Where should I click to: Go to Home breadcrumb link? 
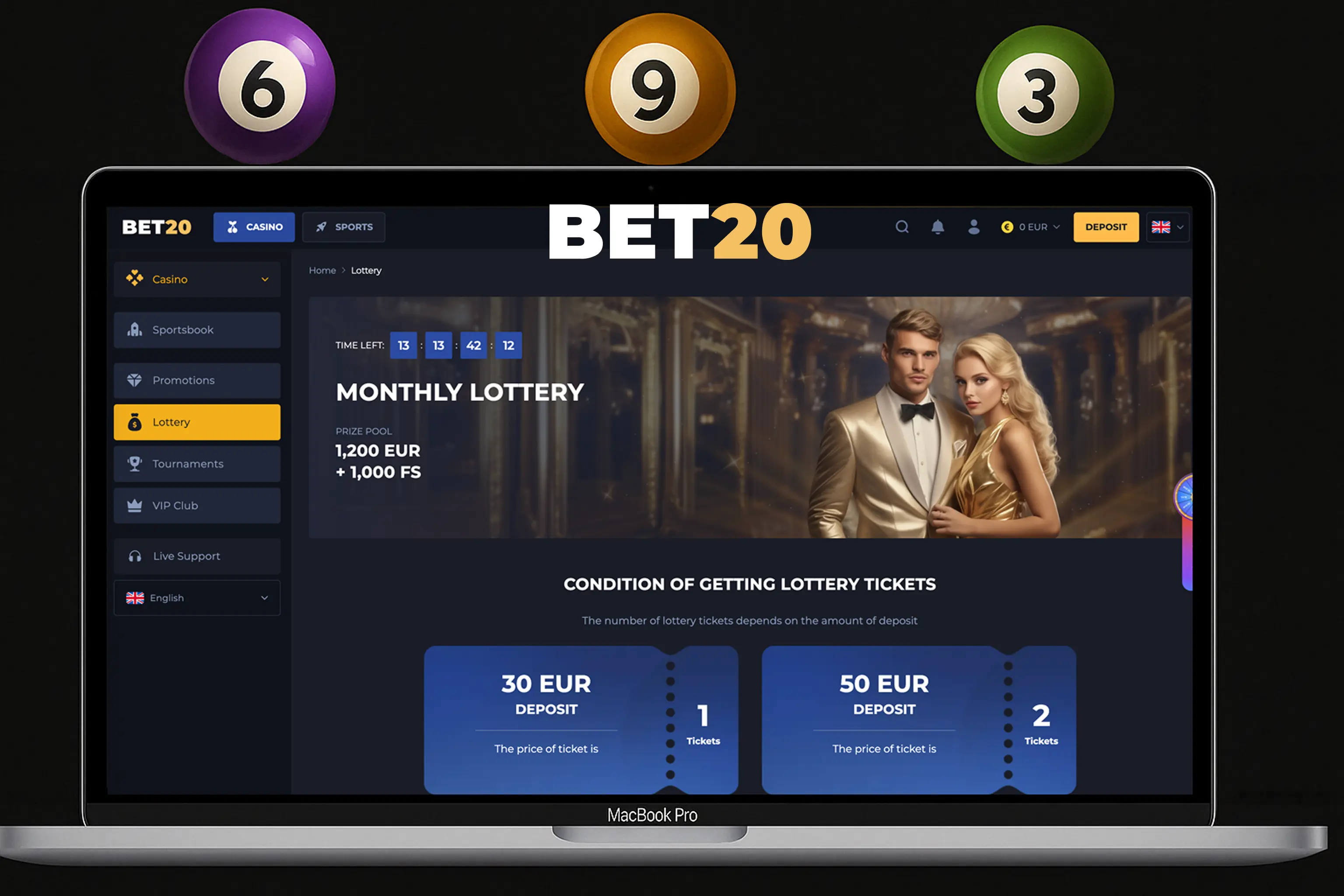coord(322,270)
